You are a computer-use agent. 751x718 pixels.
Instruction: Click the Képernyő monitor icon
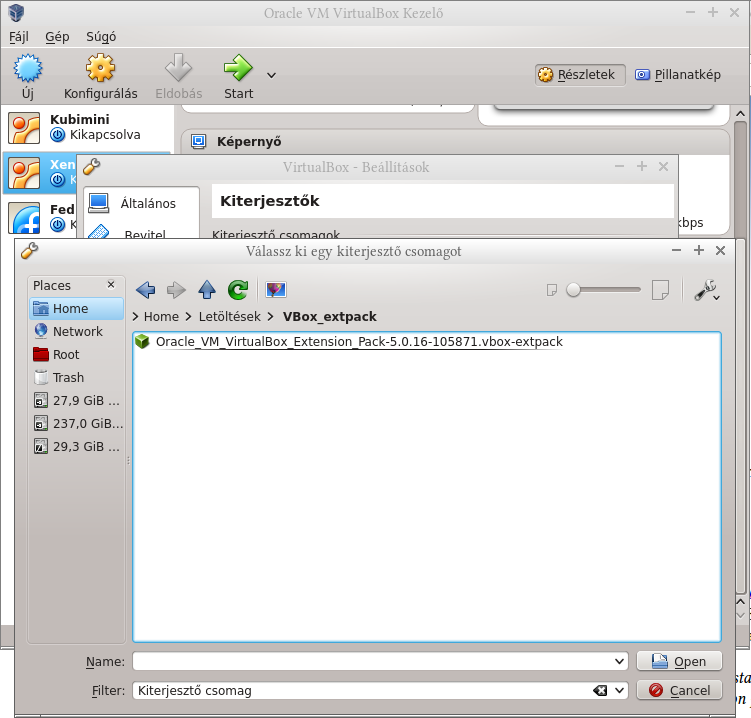coord(198,141)
